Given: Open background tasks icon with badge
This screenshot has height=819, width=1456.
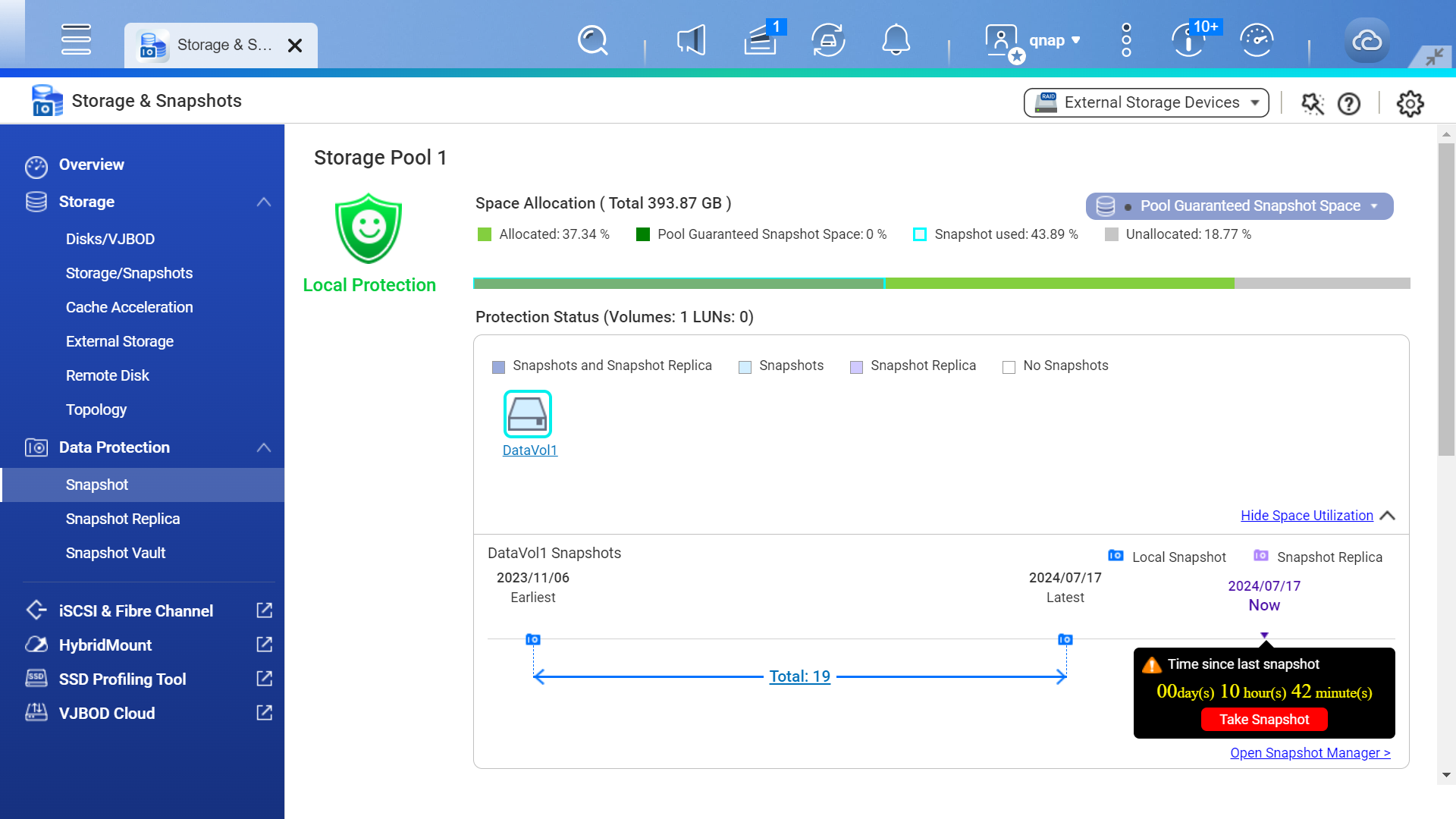Looking at the screenshot, I should coord(760,40).
